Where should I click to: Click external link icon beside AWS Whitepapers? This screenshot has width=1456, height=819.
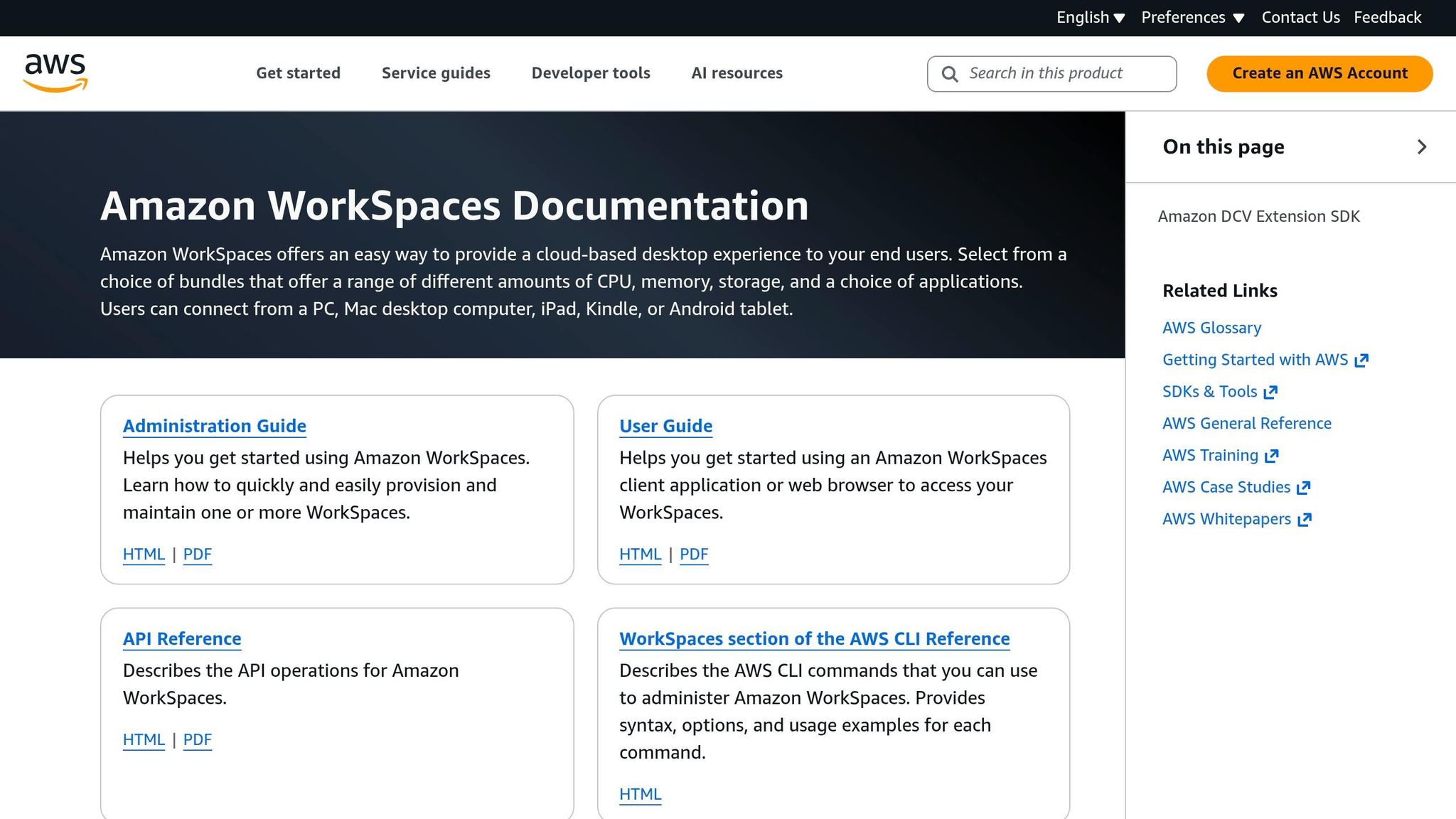(x=1304, y=520)
